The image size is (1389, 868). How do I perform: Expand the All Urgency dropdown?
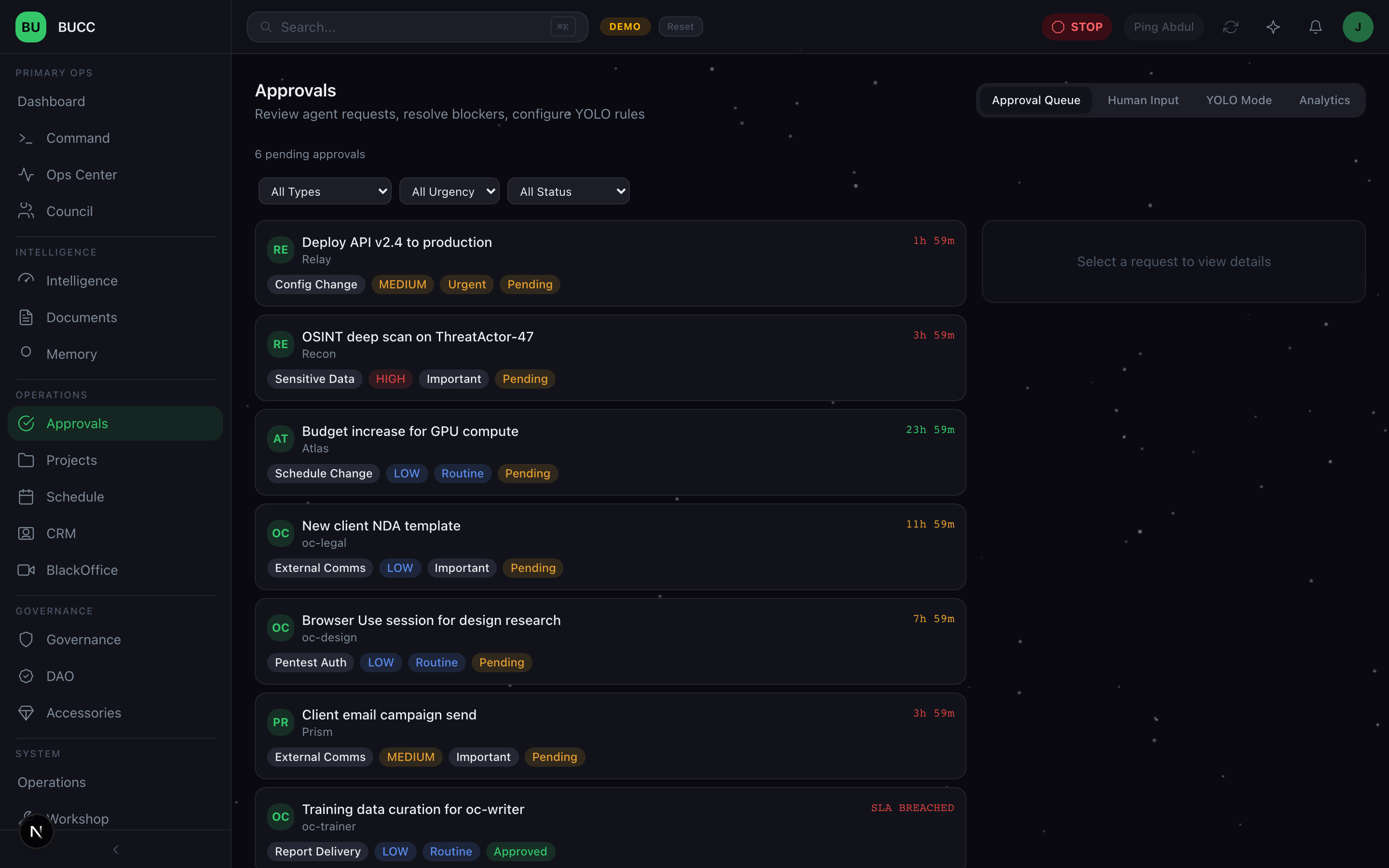[449, 192]
